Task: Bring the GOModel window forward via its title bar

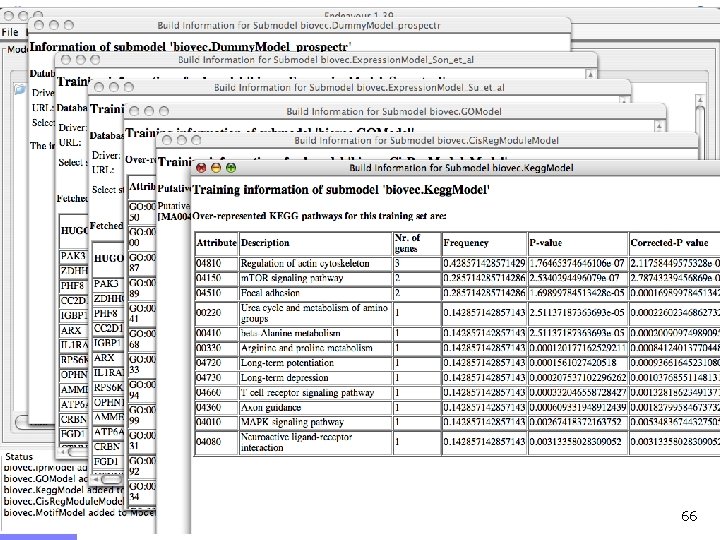Action: 394,111
